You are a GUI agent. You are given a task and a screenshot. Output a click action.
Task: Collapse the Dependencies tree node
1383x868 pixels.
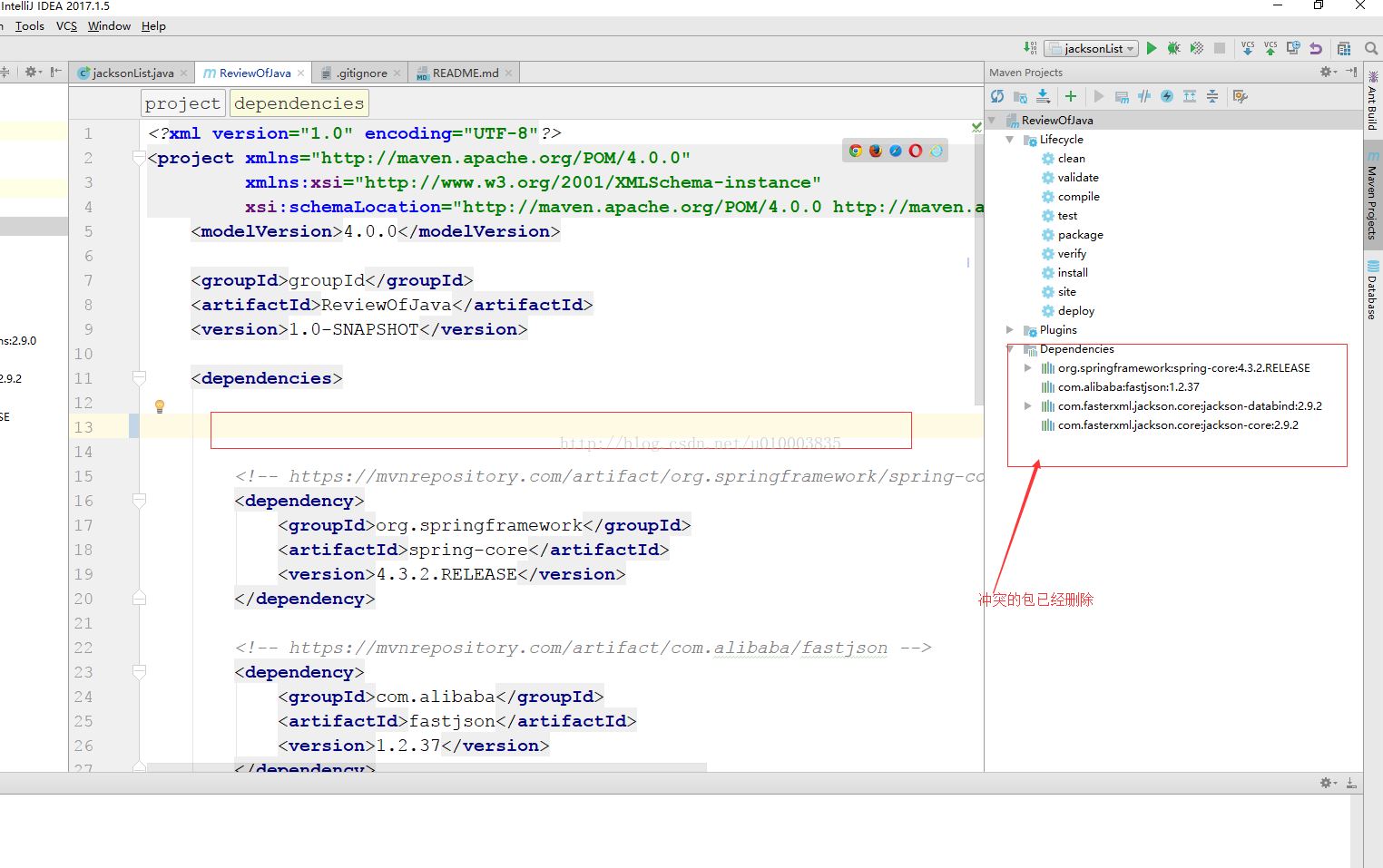[1010, 348]
